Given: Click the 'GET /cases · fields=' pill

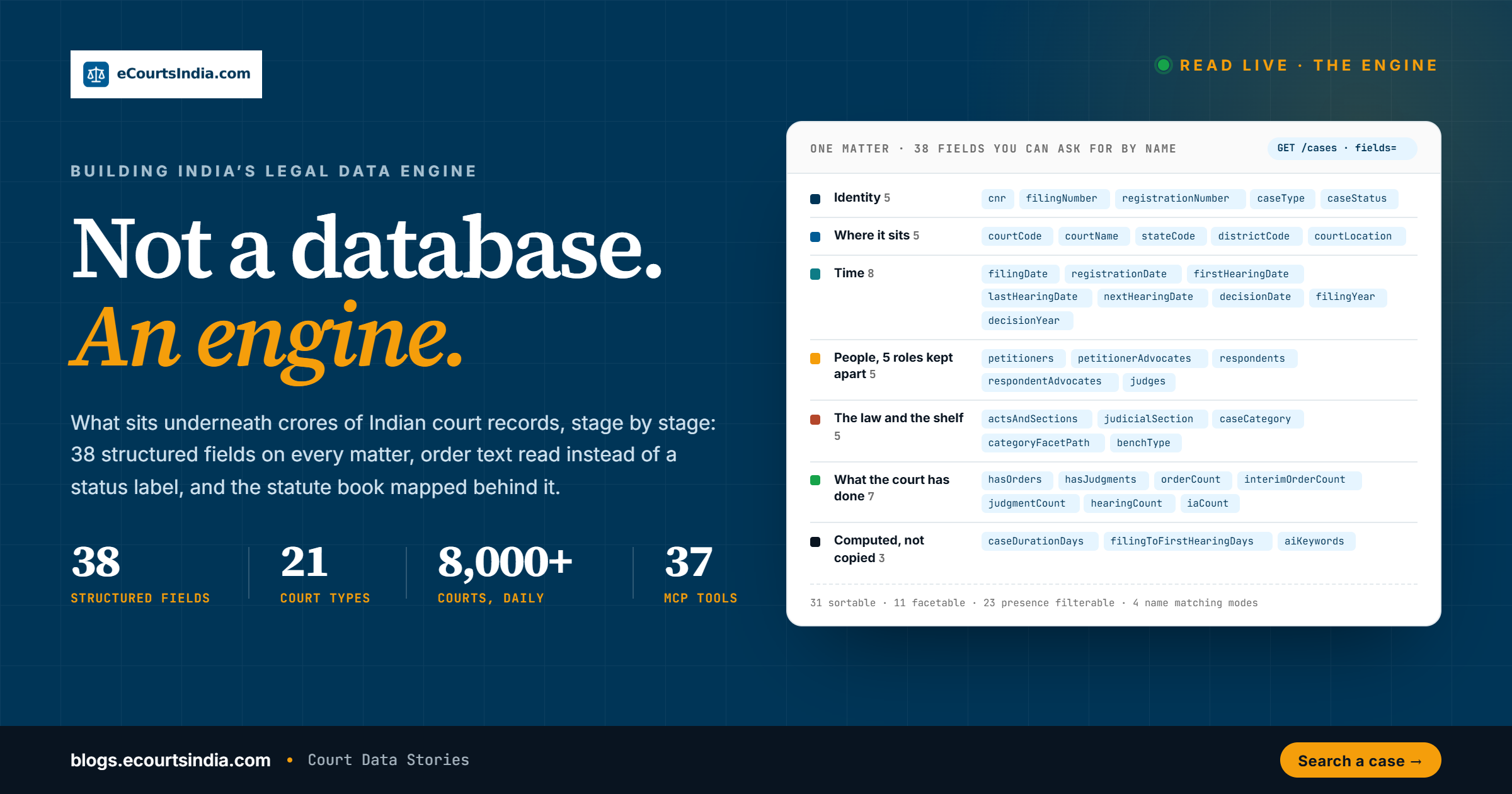Looking at the screenshot, I should click(x=1342, y=148).
